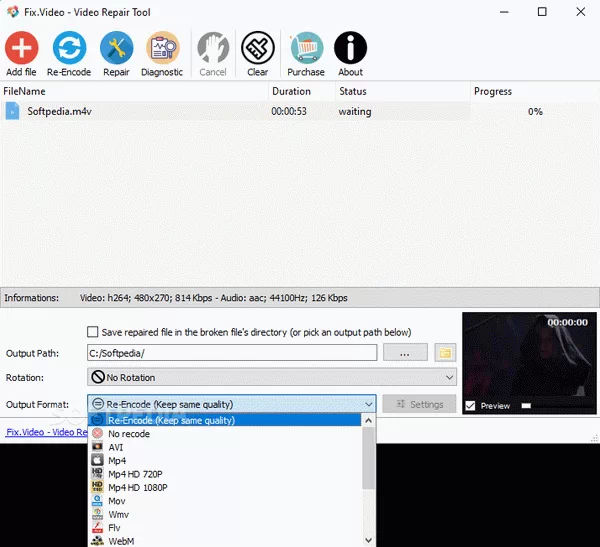Choose Re-Encode (Keep same quality) option
The height and width of the screenshot is (547, 600).
coord(225,420)
